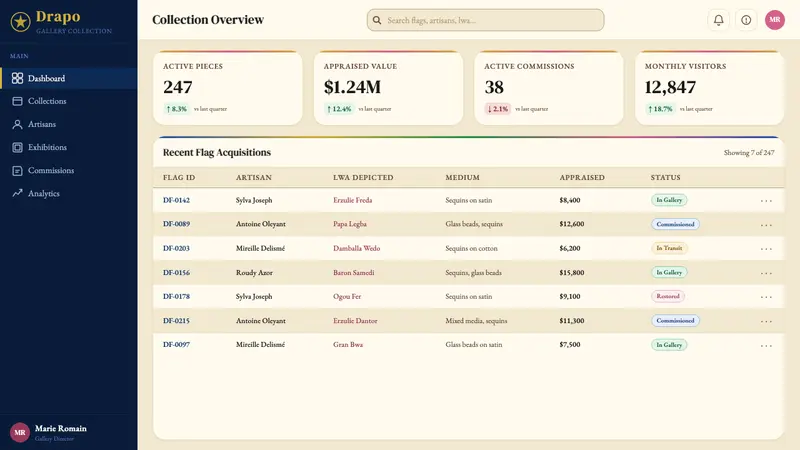Select the Collections sidebar icon

(x=17, y=101)
